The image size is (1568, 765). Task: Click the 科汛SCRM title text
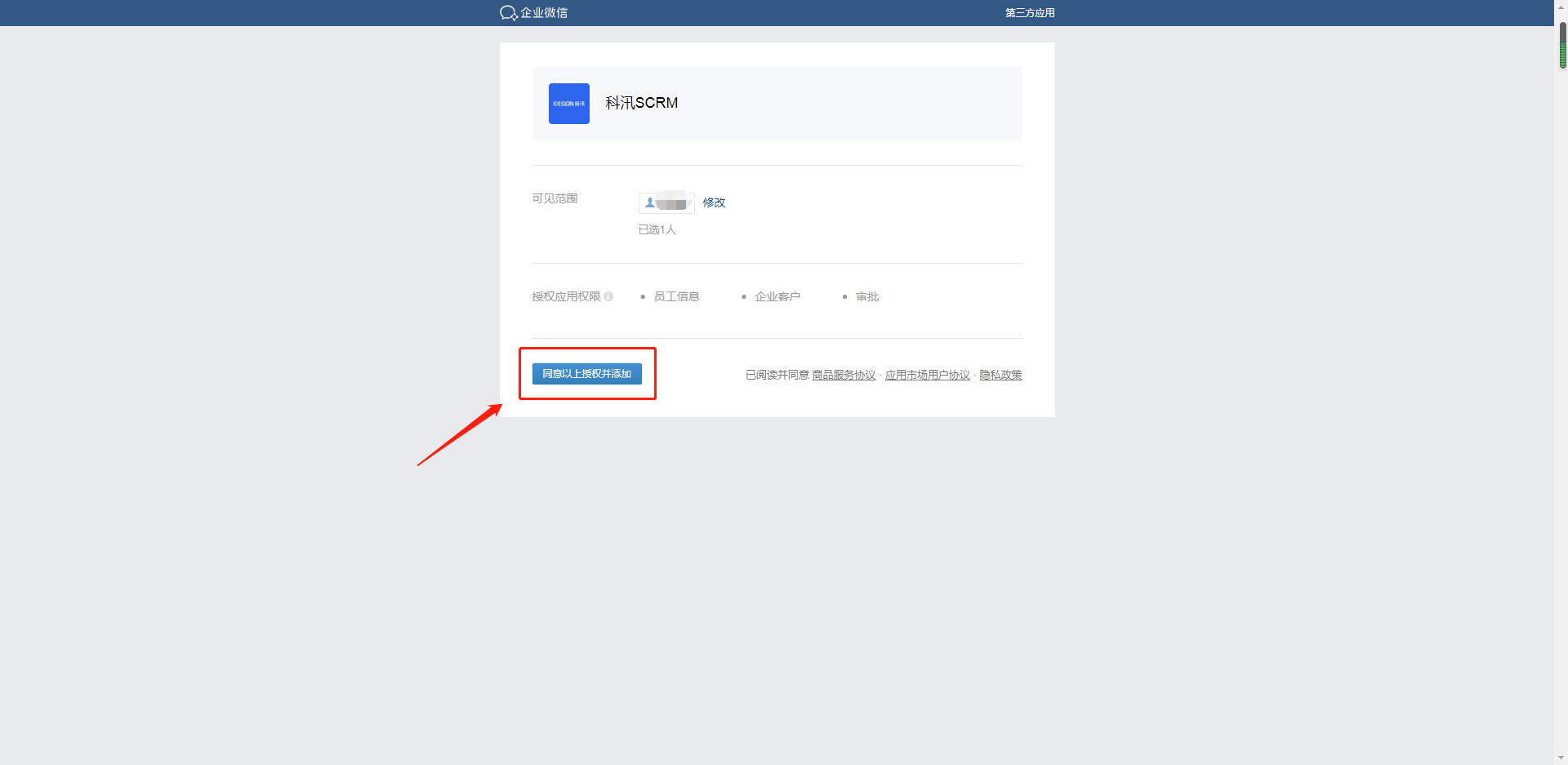[641, 103]
